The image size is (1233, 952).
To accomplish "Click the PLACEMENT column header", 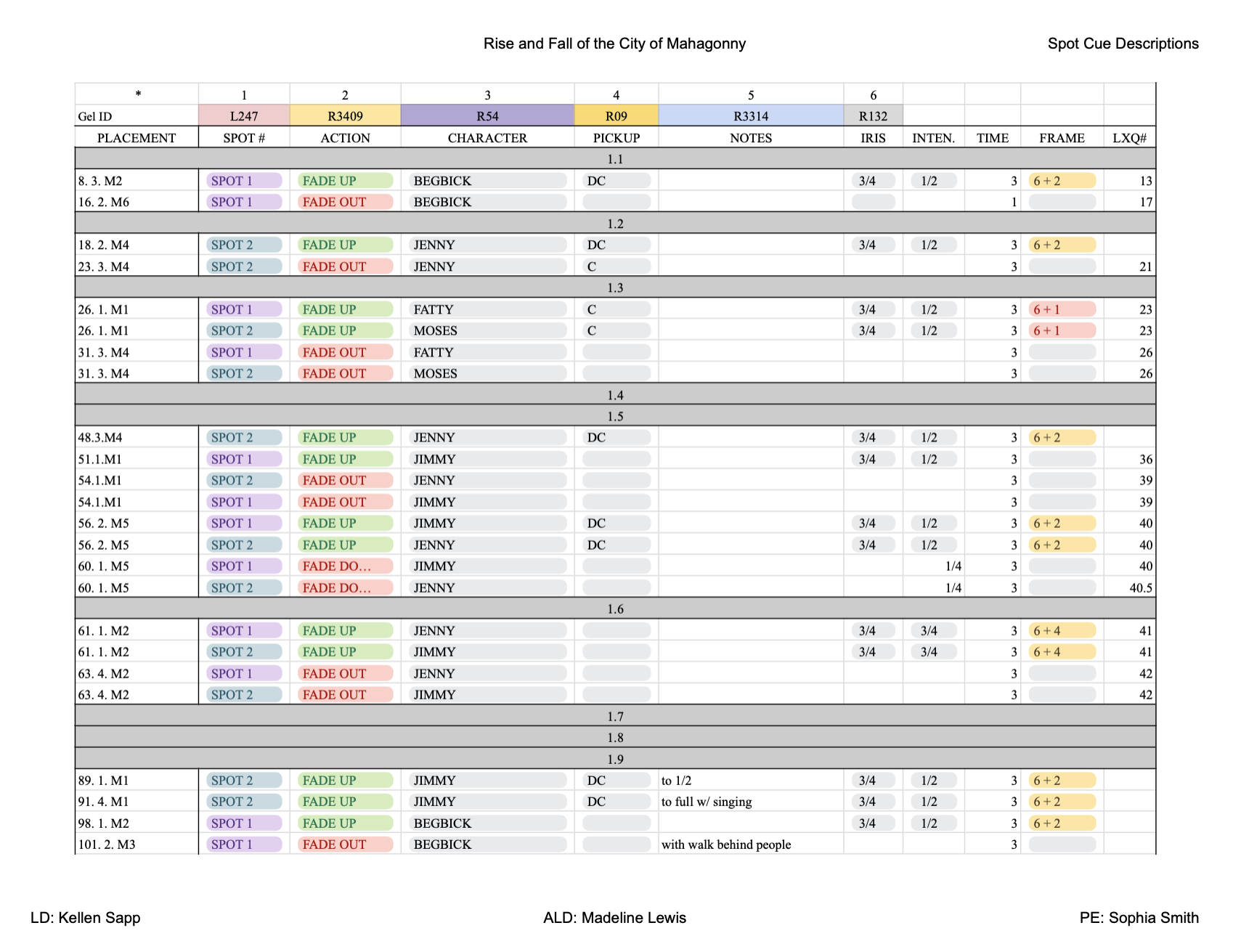I will [137, 138].
